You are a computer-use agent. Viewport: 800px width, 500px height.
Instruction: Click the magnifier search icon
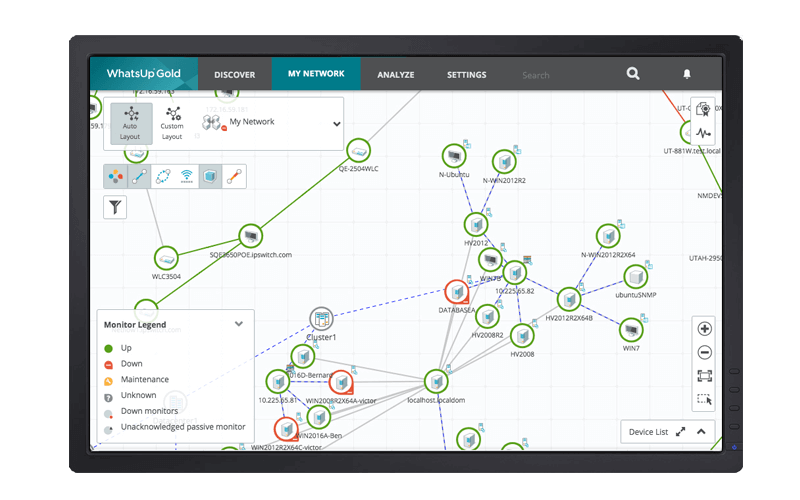[x=633, y=73]
